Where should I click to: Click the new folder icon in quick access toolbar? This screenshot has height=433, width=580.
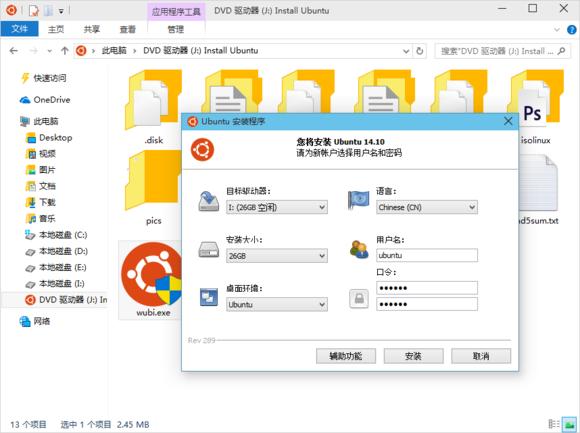pyautogui.click(x=48, y=10)
